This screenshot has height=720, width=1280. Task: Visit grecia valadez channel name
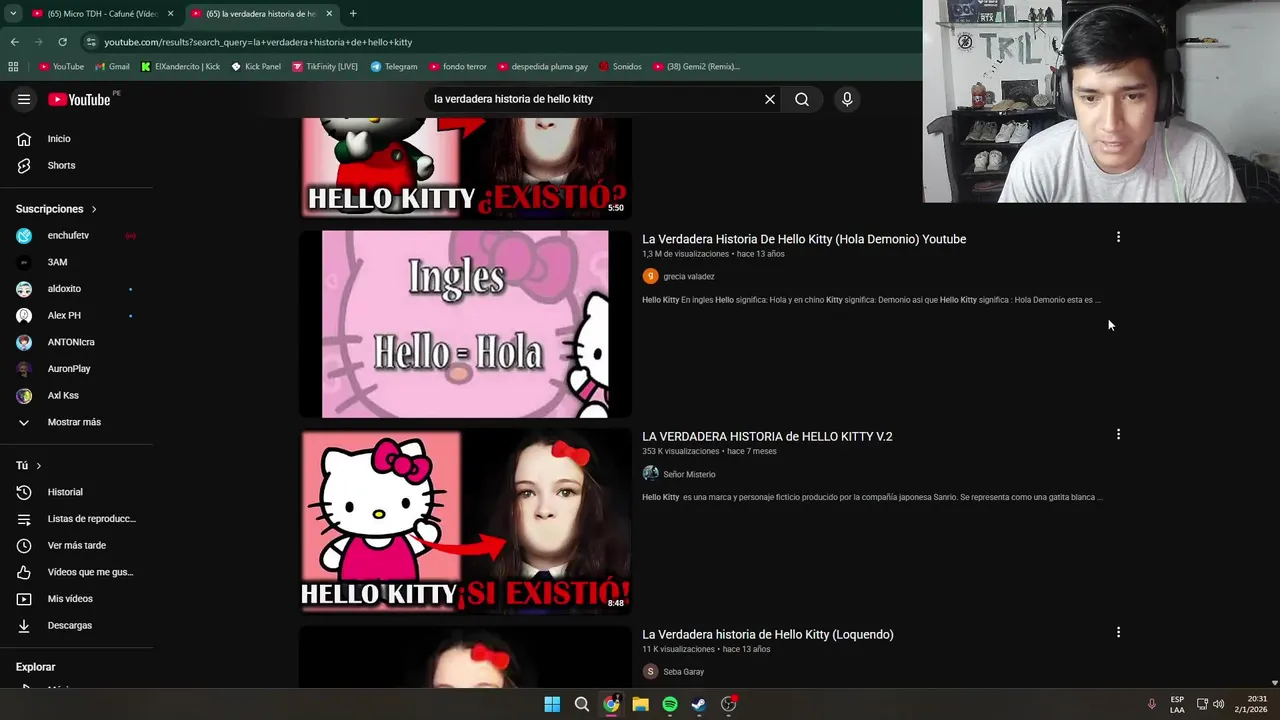[689, 277]
